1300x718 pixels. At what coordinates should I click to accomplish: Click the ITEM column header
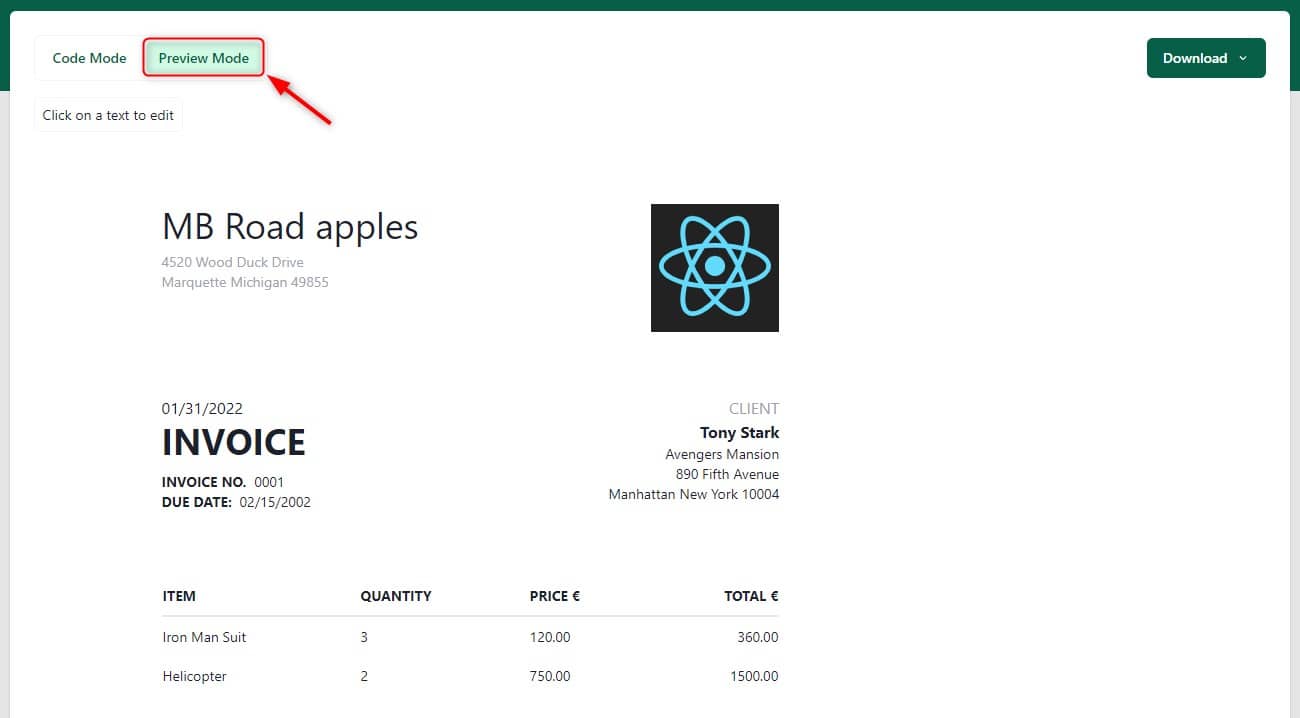(x=179, y=596)
